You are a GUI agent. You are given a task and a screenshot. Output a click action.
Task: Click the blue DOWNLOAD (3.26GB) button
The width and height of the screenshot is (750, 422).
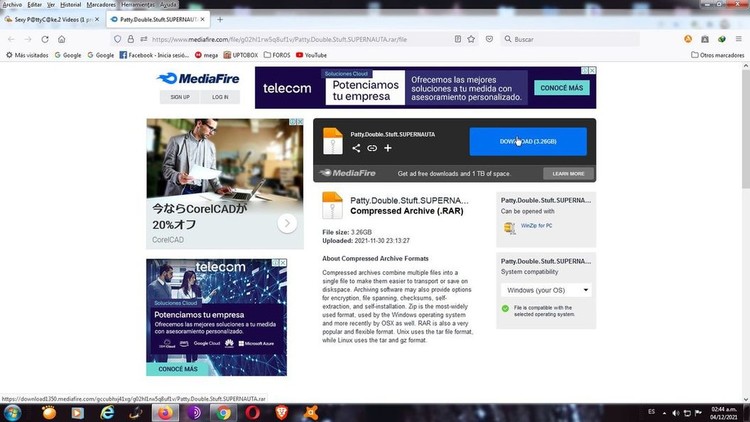coord(528,142)
